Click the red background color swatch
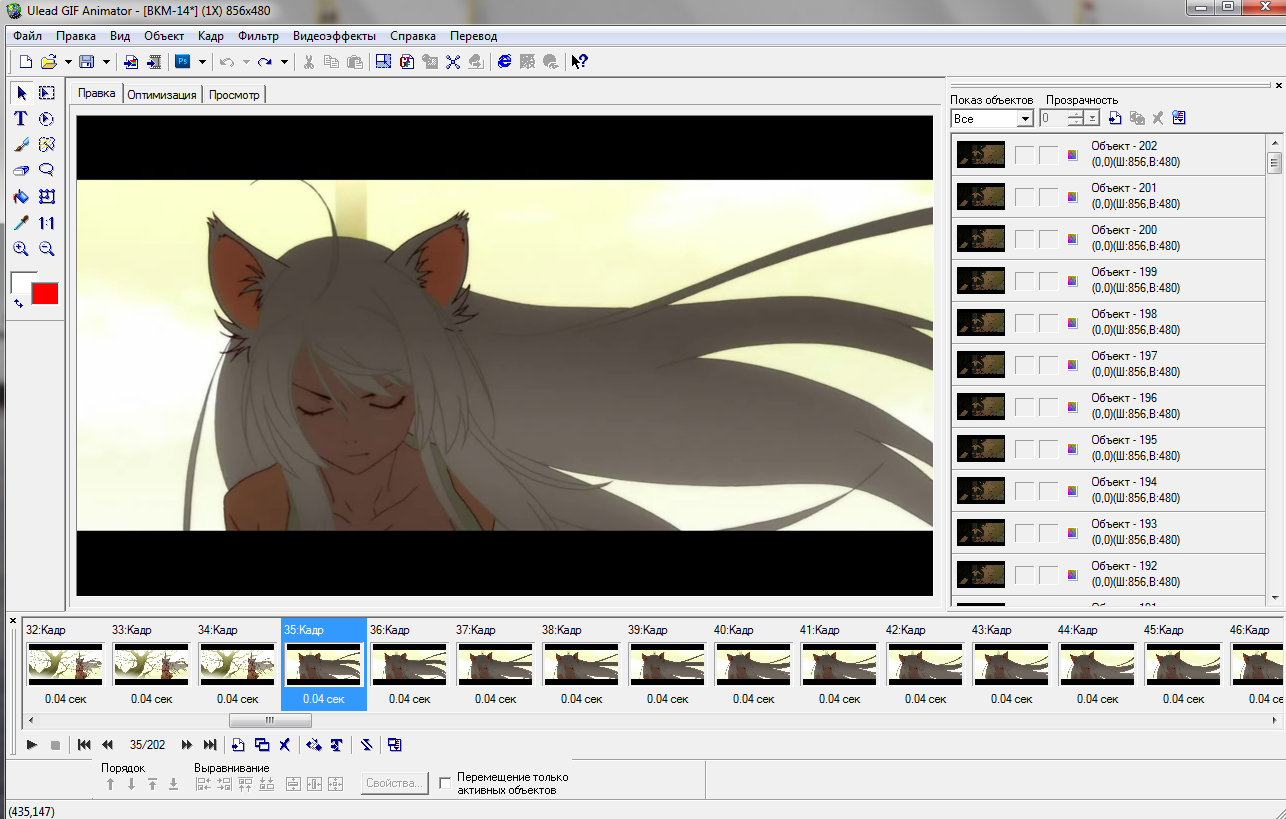Screen dimensions: 1286x819 [x=45, y=293]
